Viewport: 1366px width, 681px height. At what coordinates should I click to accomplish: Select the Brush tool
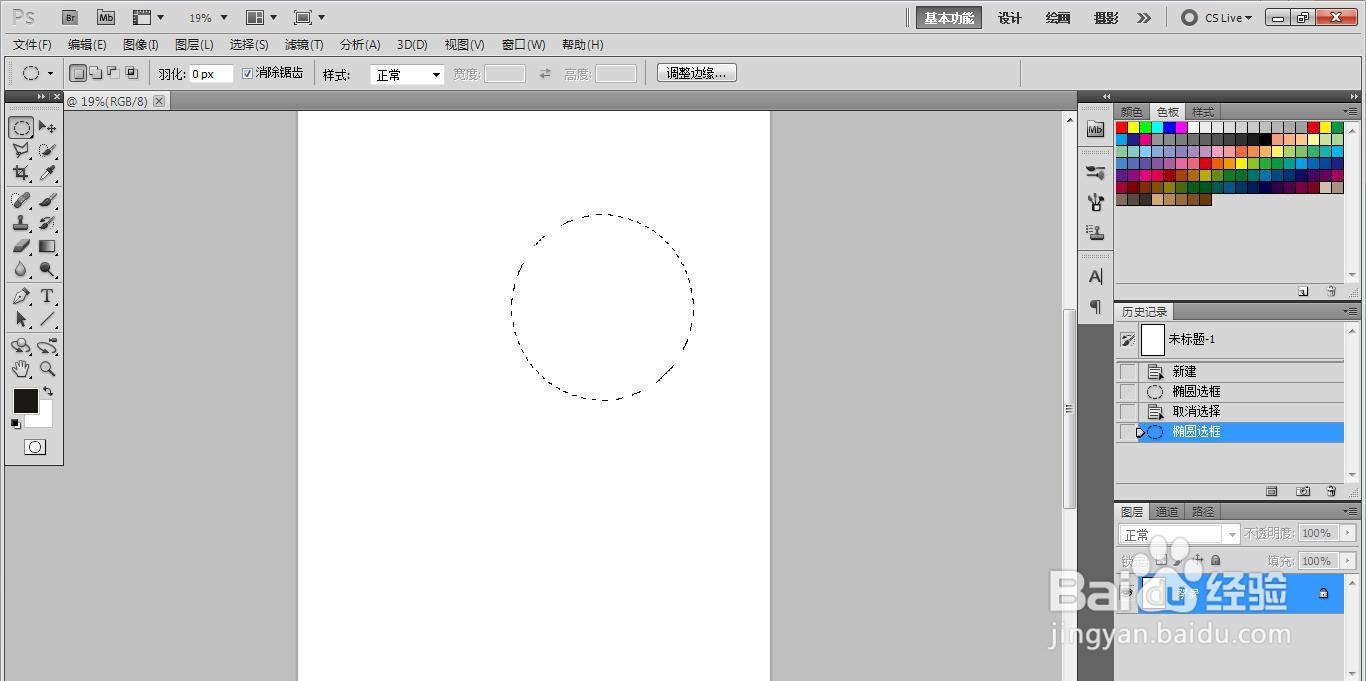47,200
